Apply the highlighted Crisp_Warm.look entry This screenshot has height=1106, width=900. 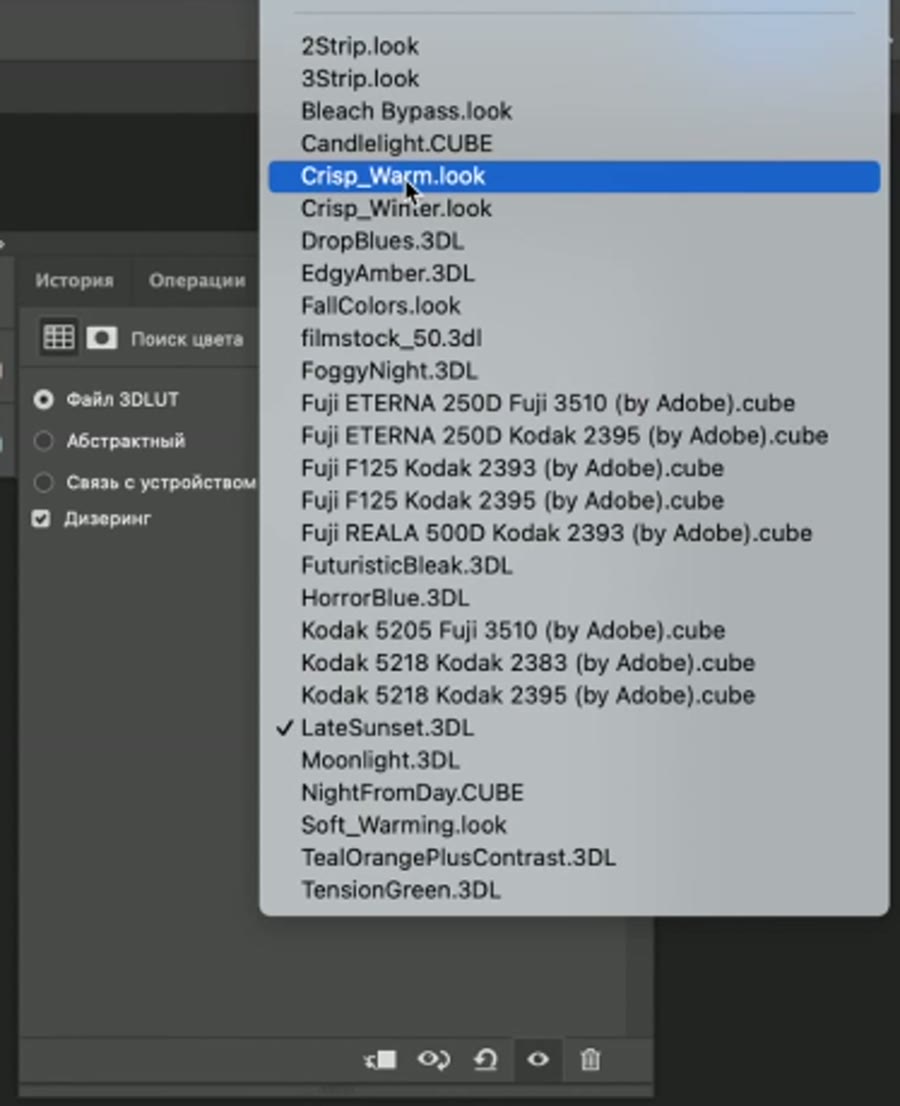tap(574, 176)
